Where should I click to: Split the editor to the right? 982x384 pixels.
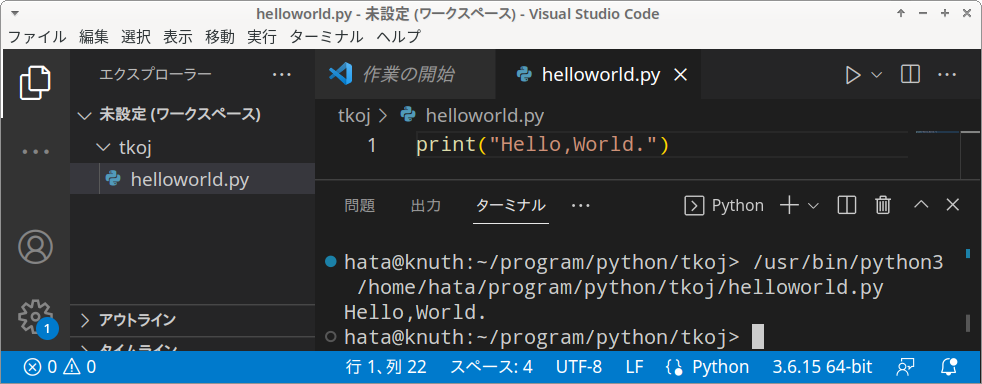910,75
